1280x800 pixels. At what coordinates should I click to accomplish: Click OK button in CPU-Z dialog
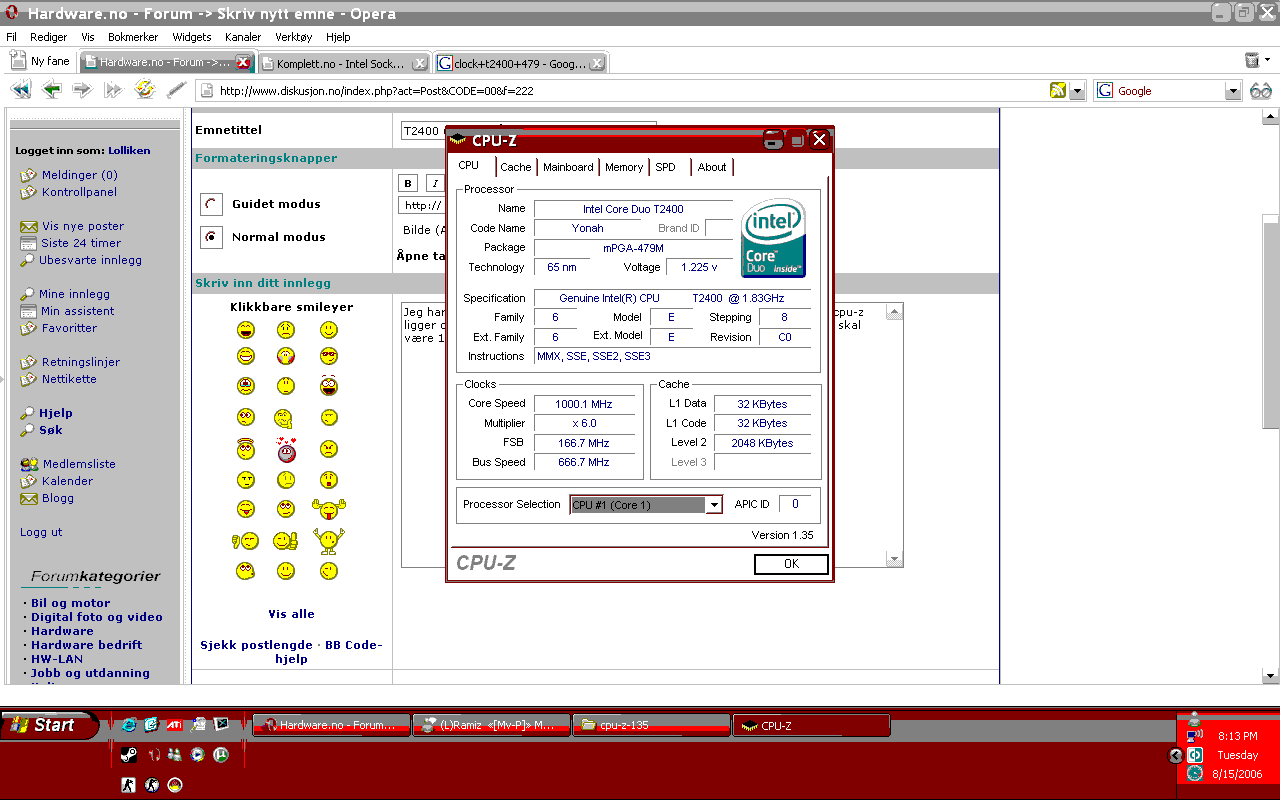pos(791,564)
